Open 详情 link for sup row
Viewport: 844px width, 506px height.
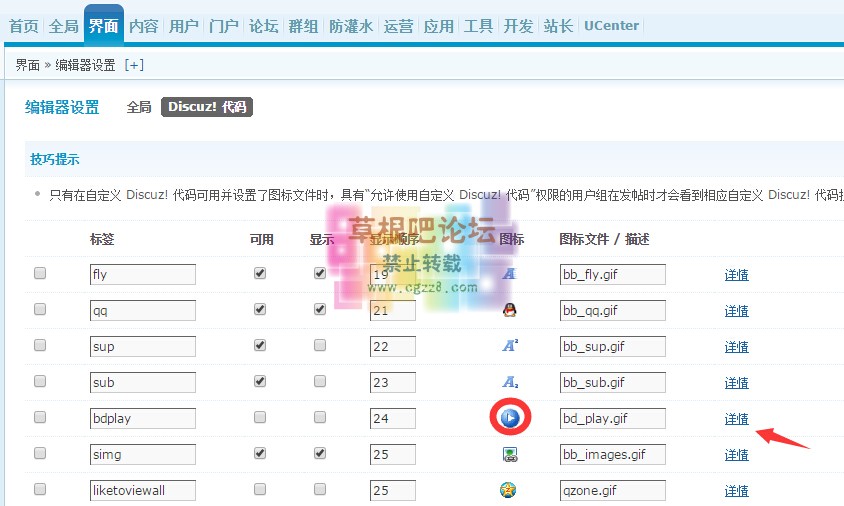point(736,347)
